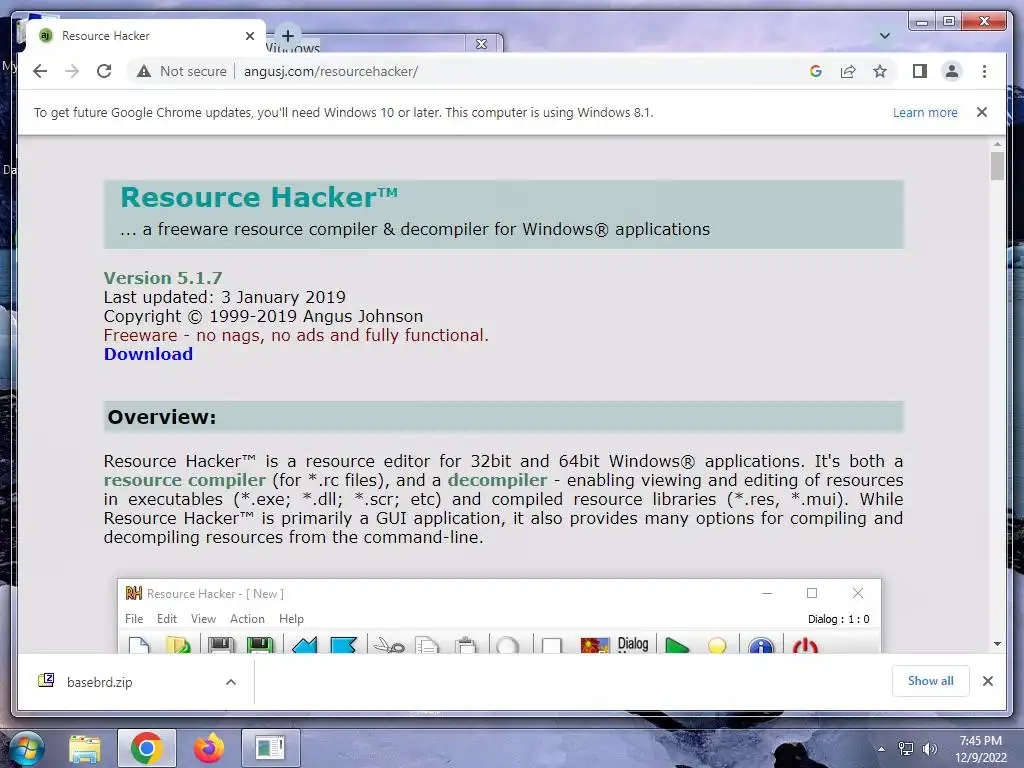The image size is (1024, 768).
Task: Go back to the previous page
Action: pos(40,71)
